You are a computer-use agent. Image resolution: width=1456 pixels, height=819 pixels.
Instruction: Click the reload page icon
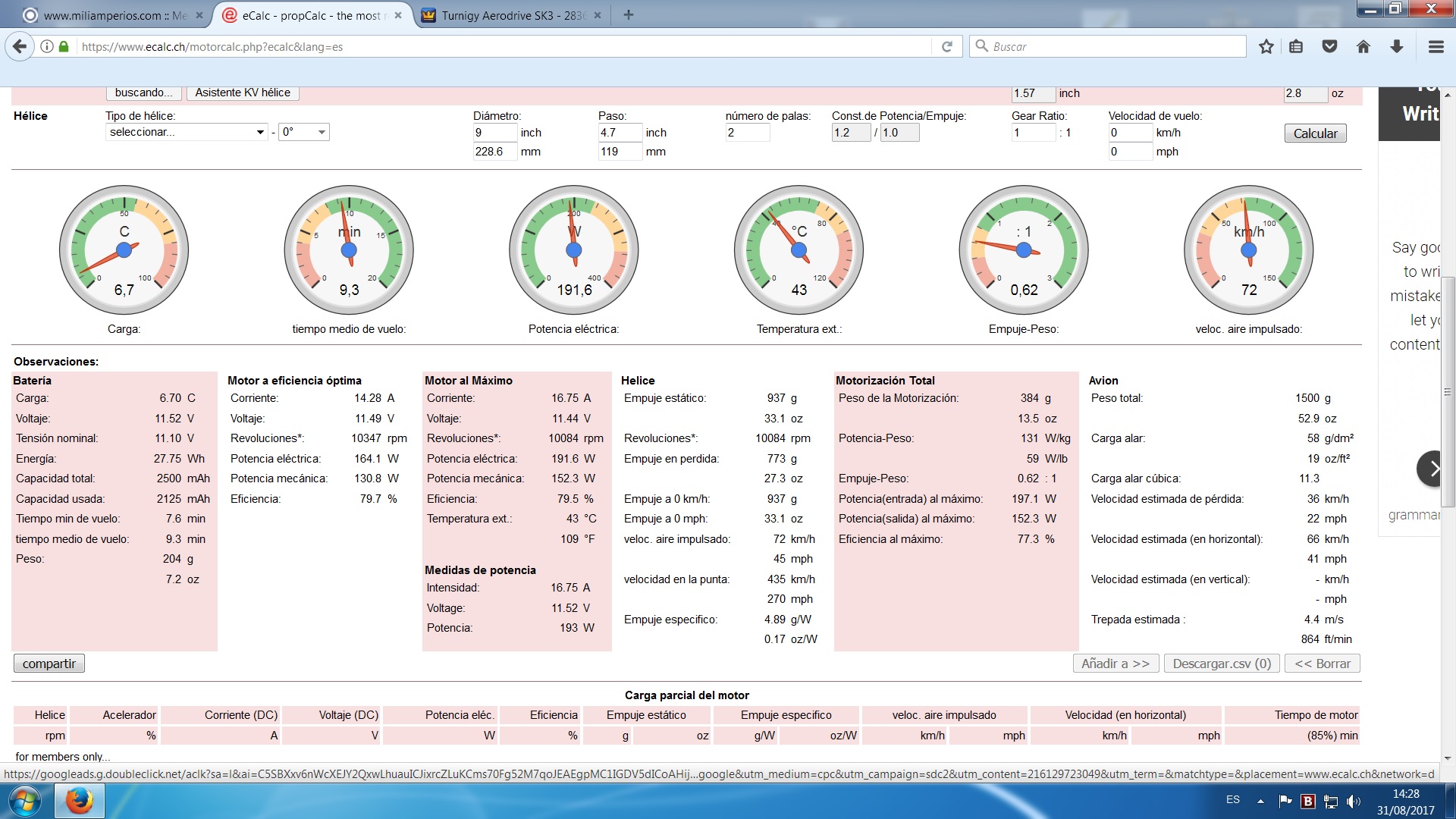pos(947,47)
